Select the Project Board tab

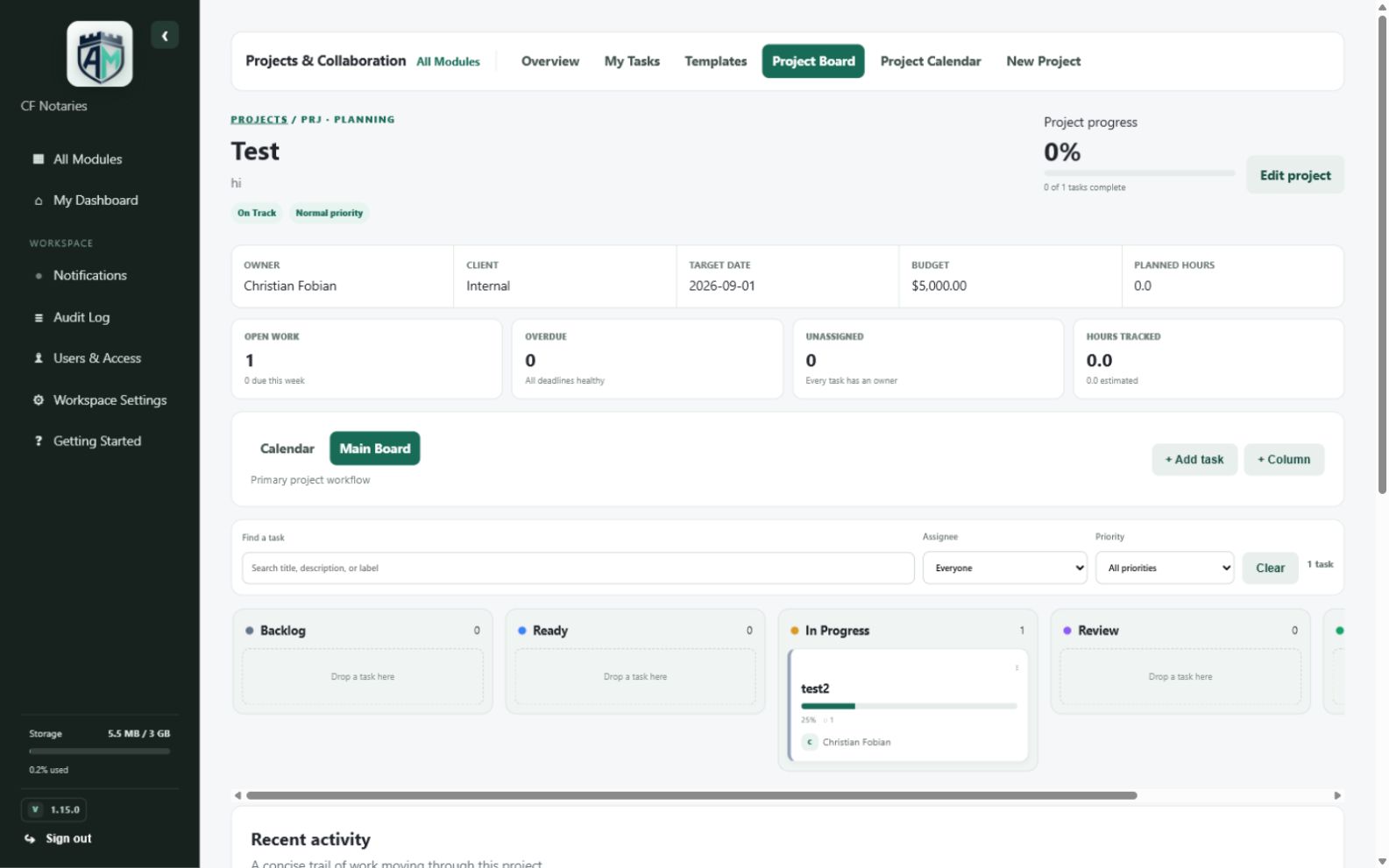[x=813, y=61]
